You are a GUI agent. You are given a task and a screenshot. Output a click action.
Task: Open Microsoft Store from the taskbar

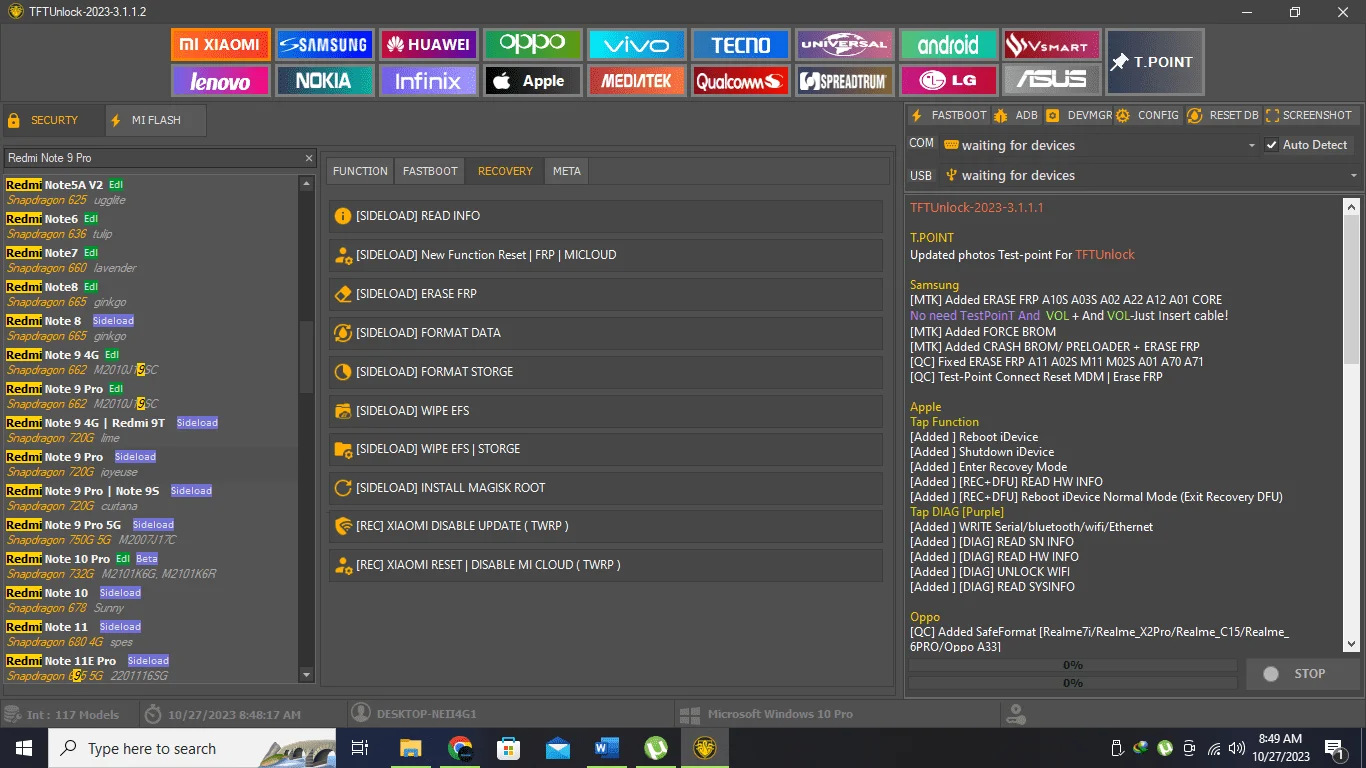coord(509,748)
